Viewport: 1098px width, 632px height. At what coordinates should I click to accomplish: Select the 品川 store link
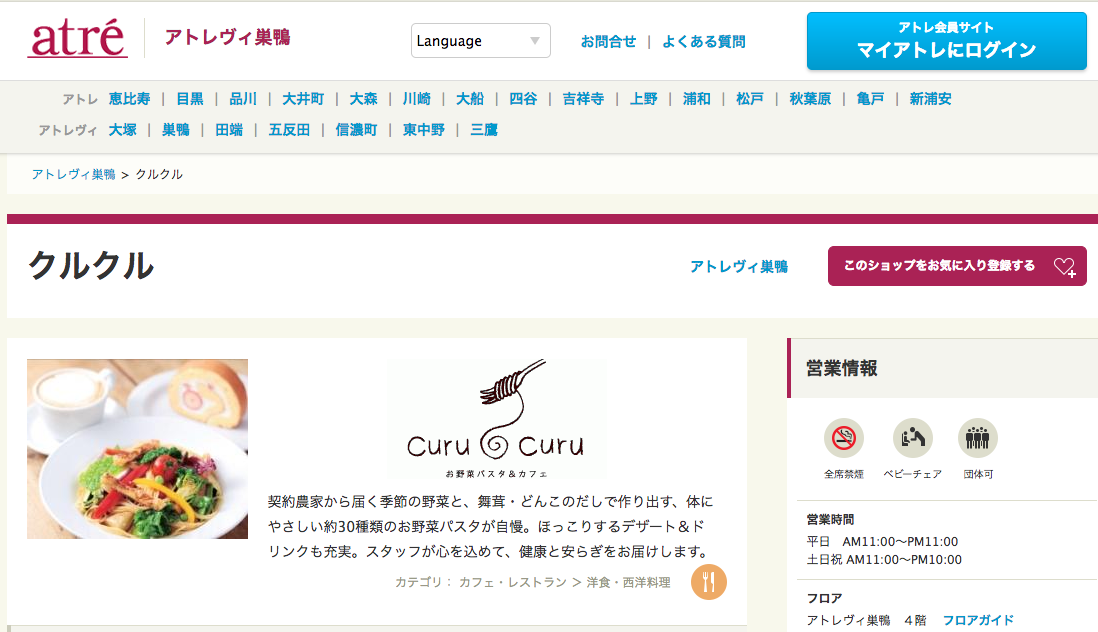[x=243, y=99]
